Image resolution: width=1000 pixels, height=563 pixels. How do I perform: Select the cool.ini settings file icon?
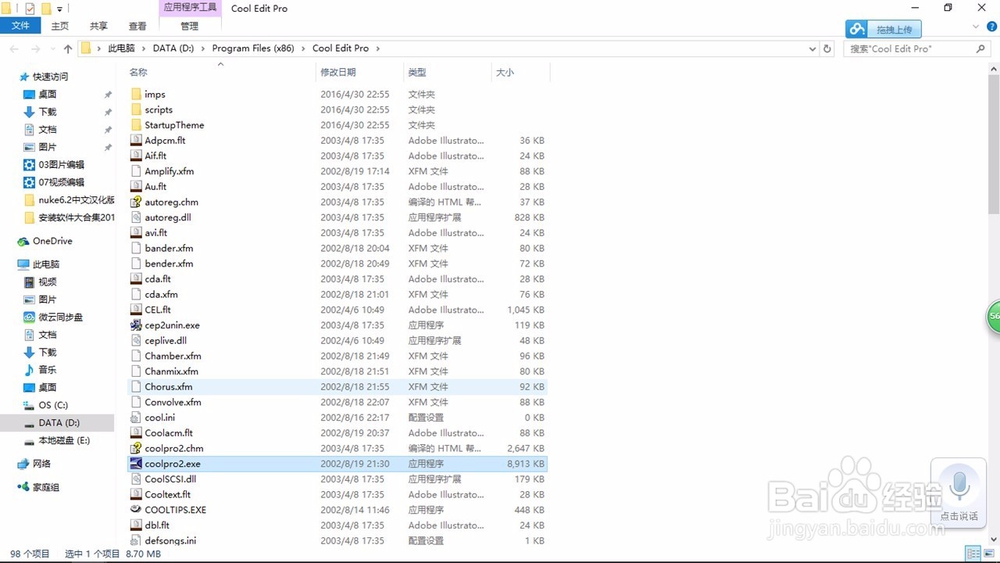click(x=136, y=418)
